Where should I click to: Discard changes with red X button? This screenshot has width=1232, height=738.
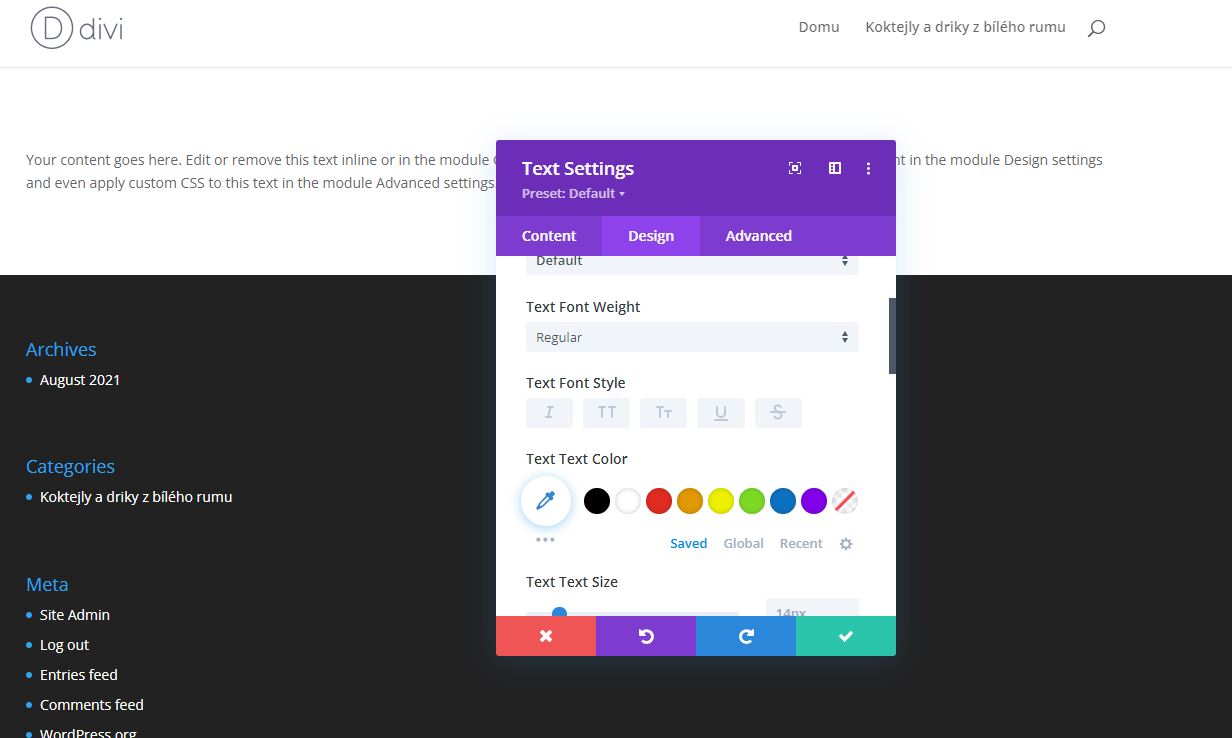tap(546, 636)
